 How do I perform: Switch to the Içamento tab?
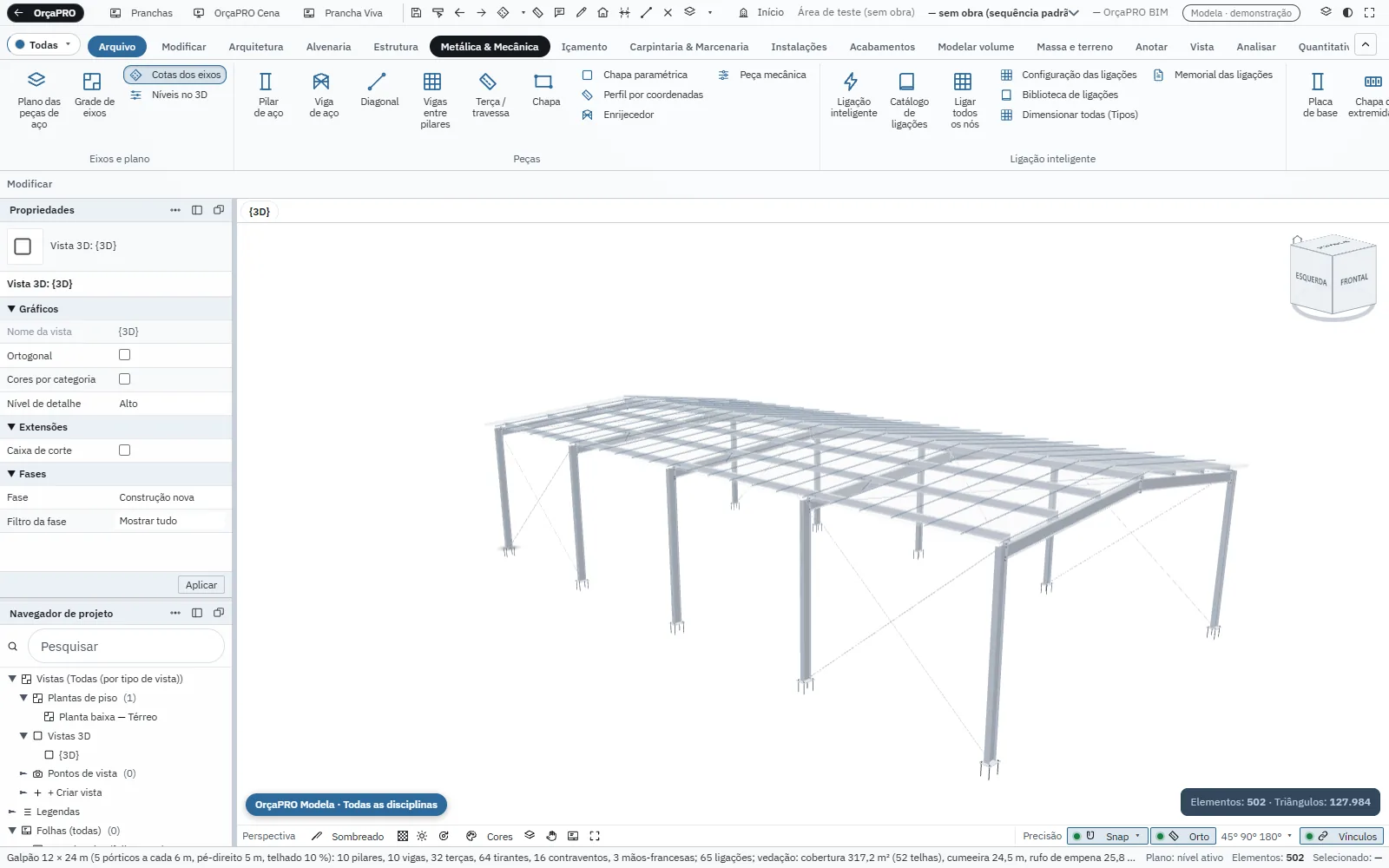pyautogui.click(x=584, y=47)
